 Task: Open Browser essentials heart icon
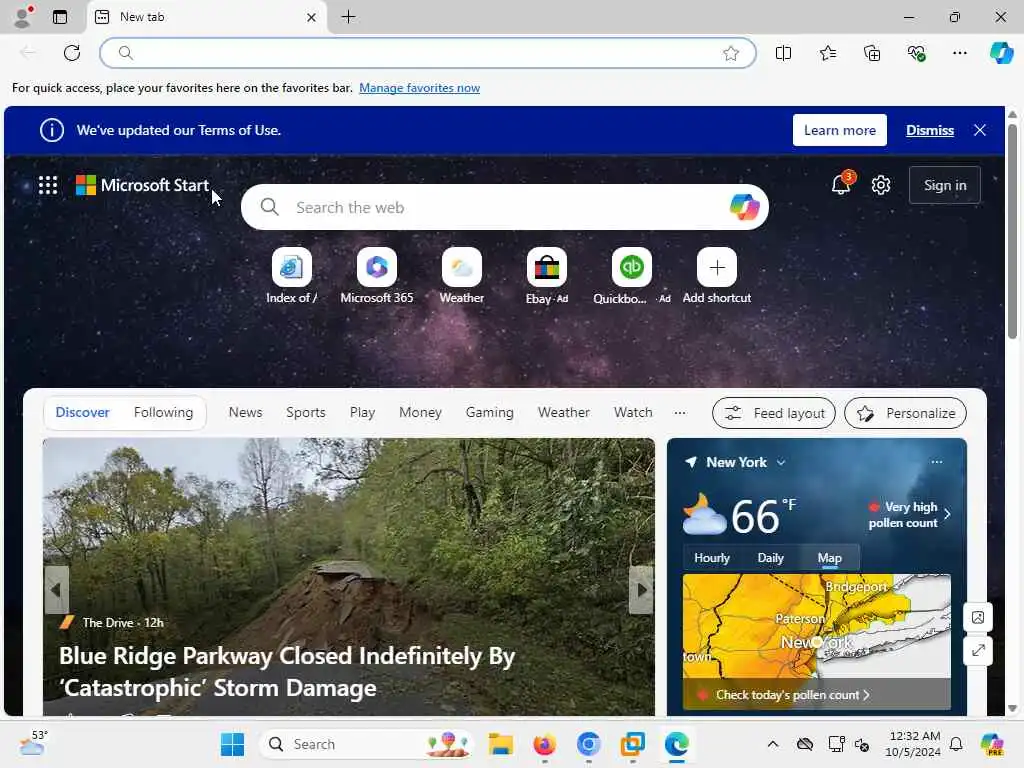(x=916, y=54)
